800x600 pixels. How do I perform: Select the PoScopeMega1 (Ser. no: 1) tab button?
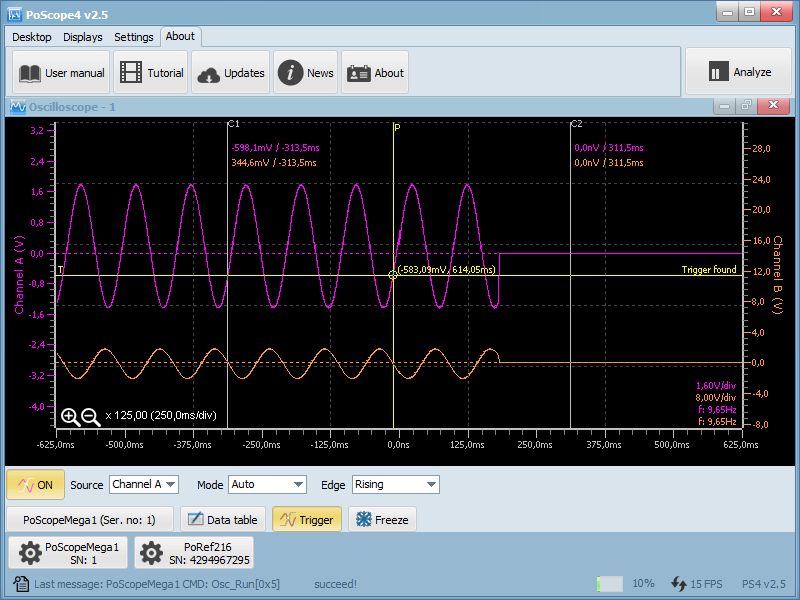(x=91, y=519)
